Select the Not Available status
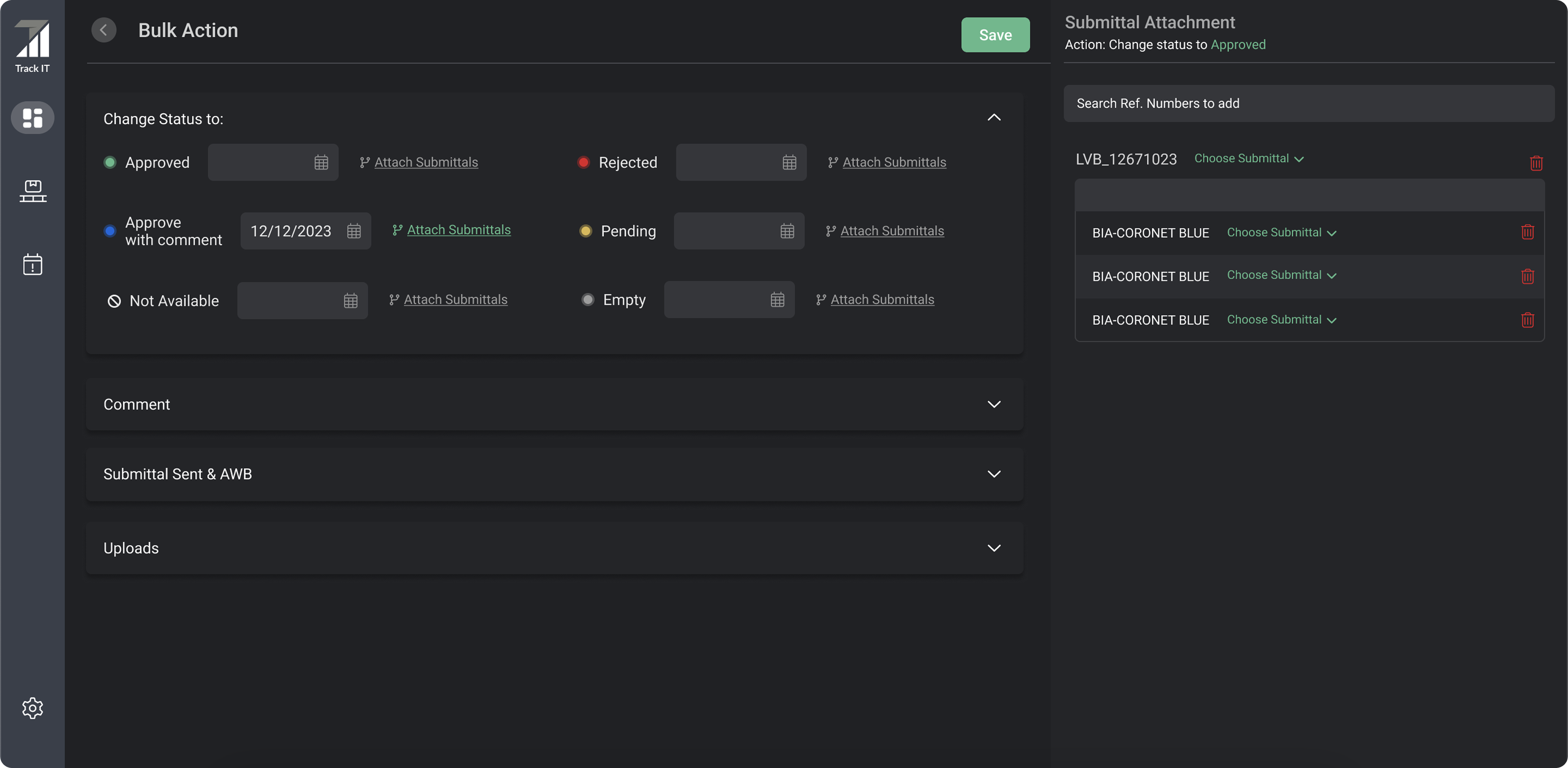The image size is (1568, 768). click(x=114, y=301)
